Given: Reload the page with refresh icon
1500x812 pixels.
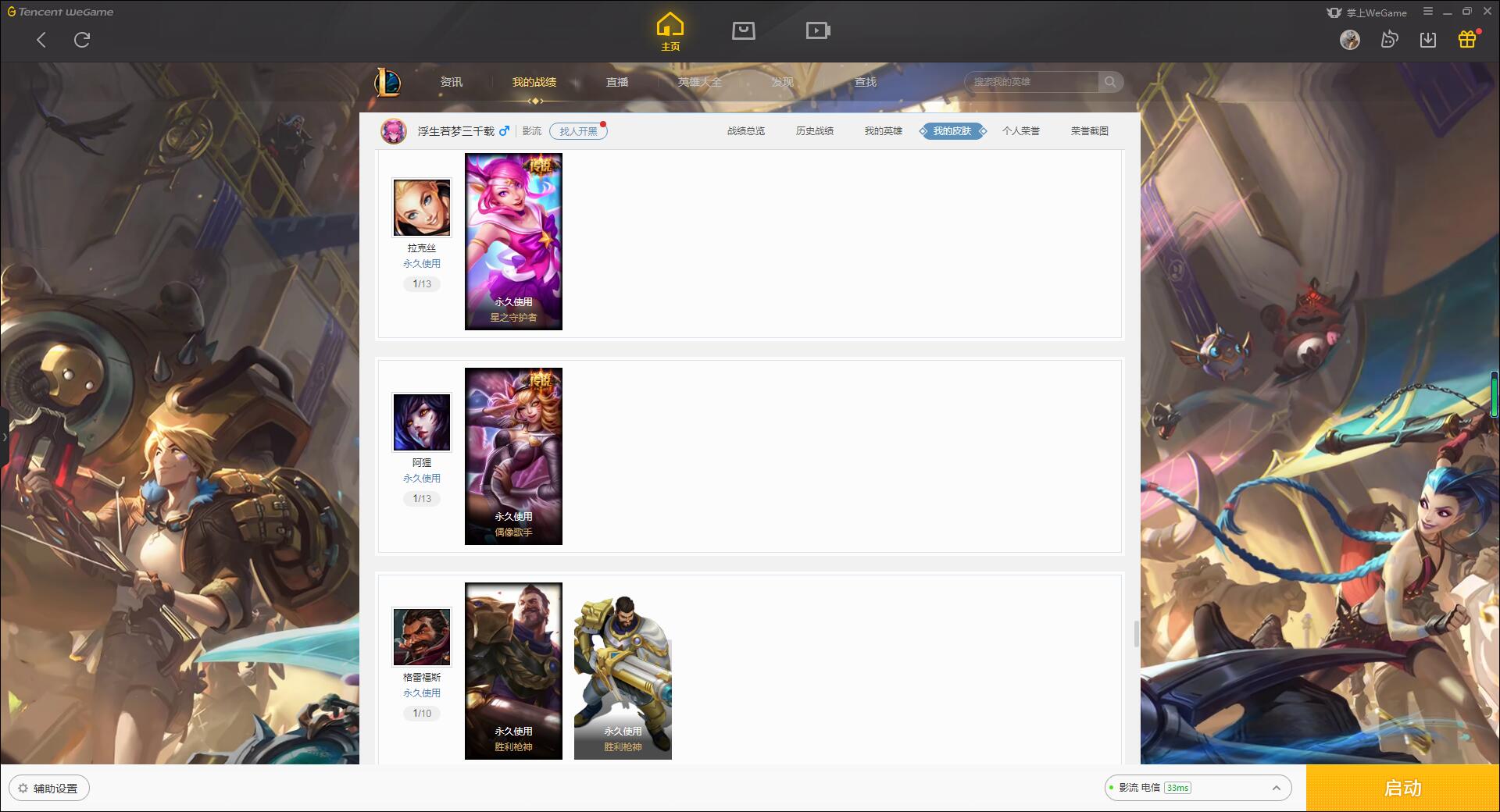Looking at the screenshot, I should (x=82, y=40).
